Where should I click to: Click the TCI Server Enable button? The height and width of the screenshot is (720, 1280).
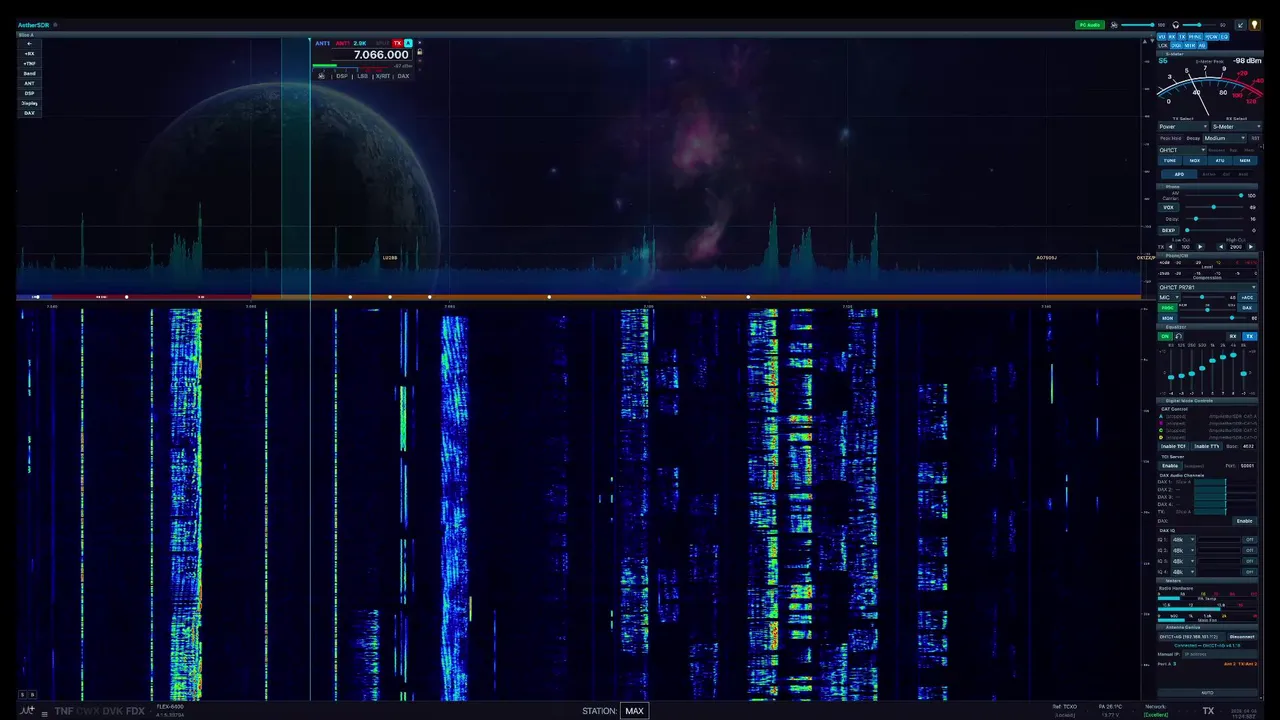(1169, 465)
